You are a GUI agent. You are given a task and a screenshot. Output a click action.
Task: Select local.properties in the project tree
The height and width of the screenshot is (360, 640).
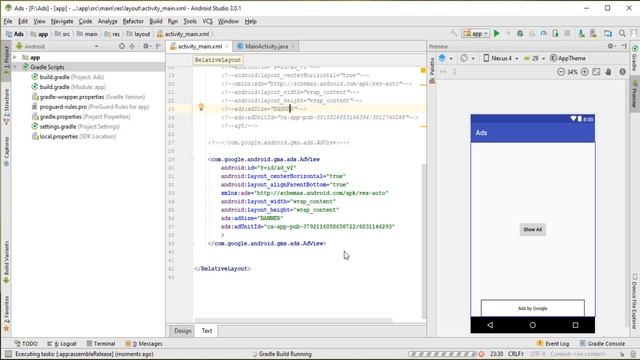point(73,136)
